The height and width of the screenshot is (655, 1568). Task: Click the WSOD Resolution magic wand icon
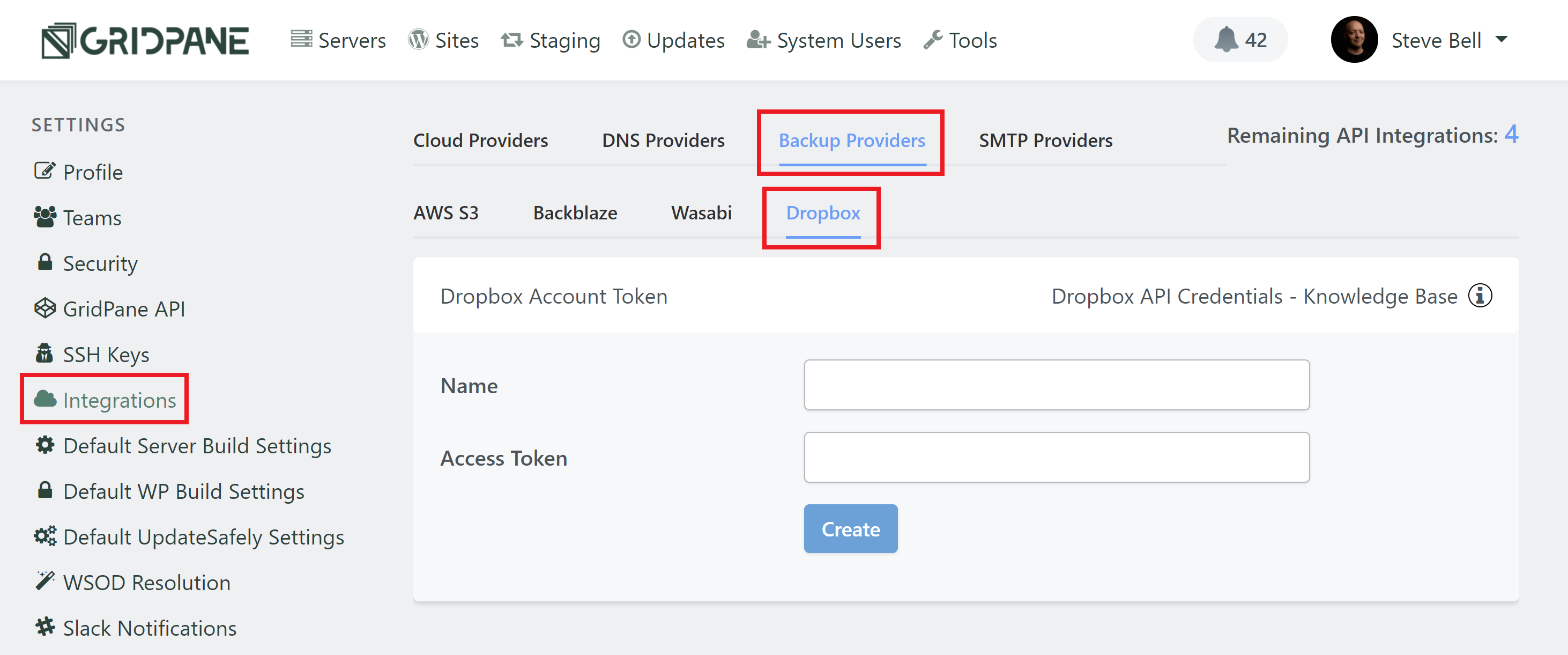(x=44, y=582)
